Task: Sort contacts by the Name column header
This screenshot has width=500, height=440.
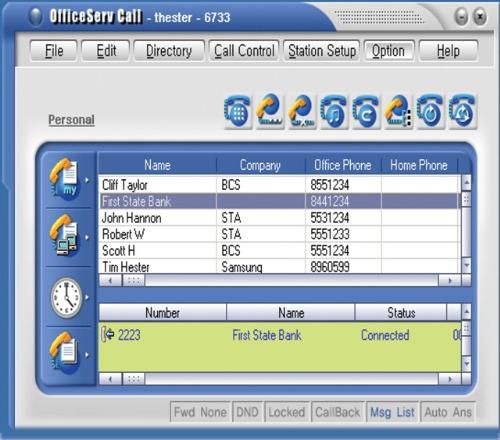Action: click(x=157, y=165)
